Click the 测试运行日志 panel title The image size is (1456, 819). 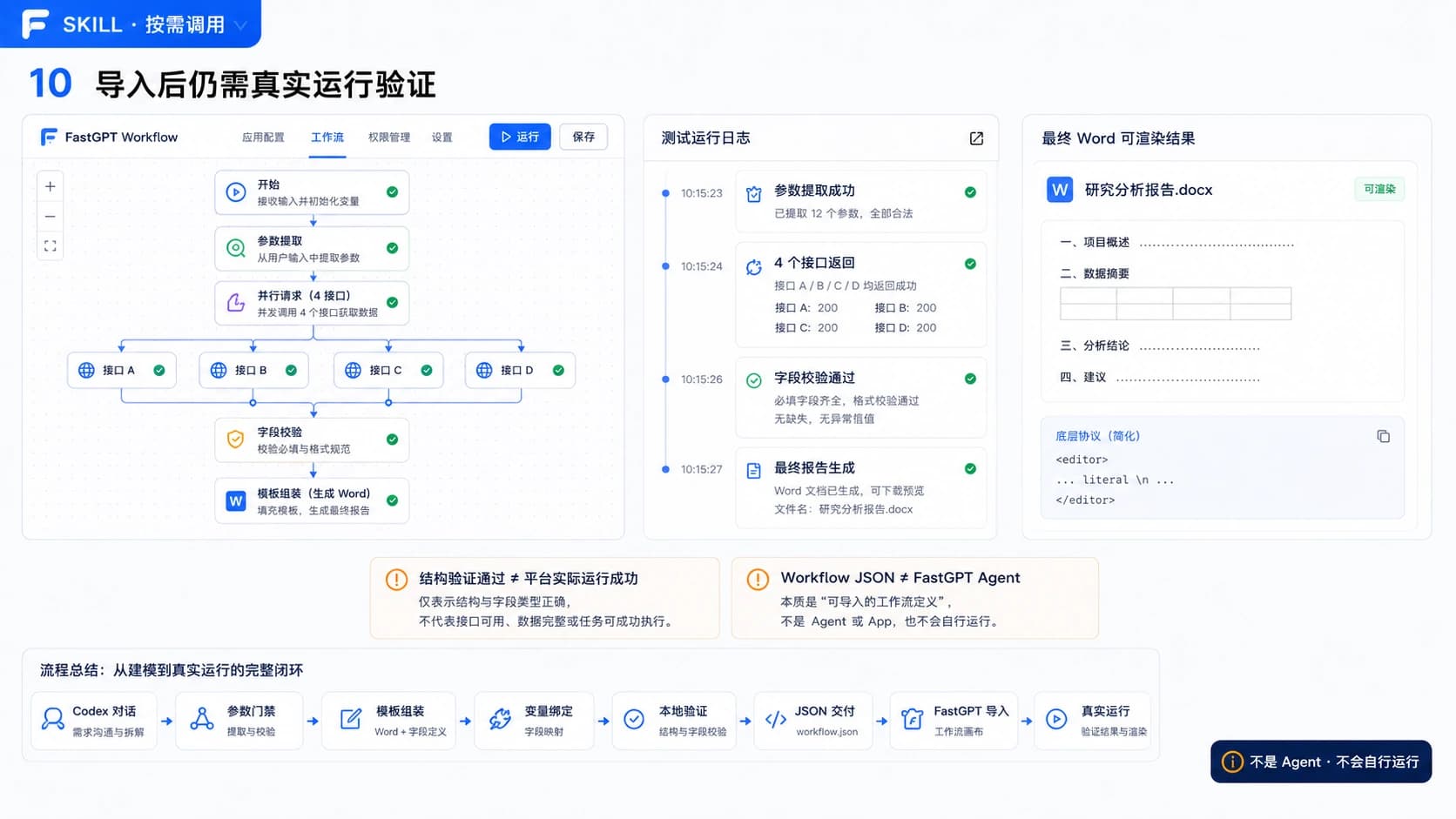click(705, 138)
